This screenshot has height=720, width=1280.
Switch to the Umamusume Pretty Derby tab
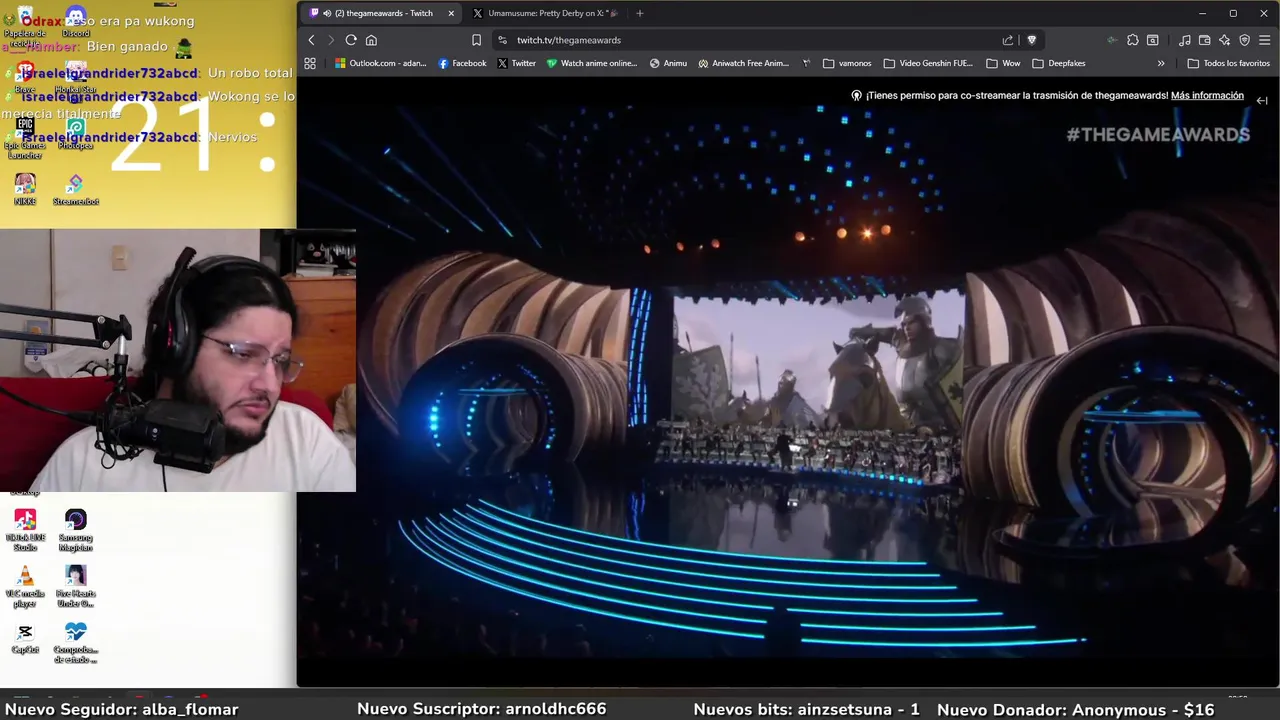click(545, 13)
